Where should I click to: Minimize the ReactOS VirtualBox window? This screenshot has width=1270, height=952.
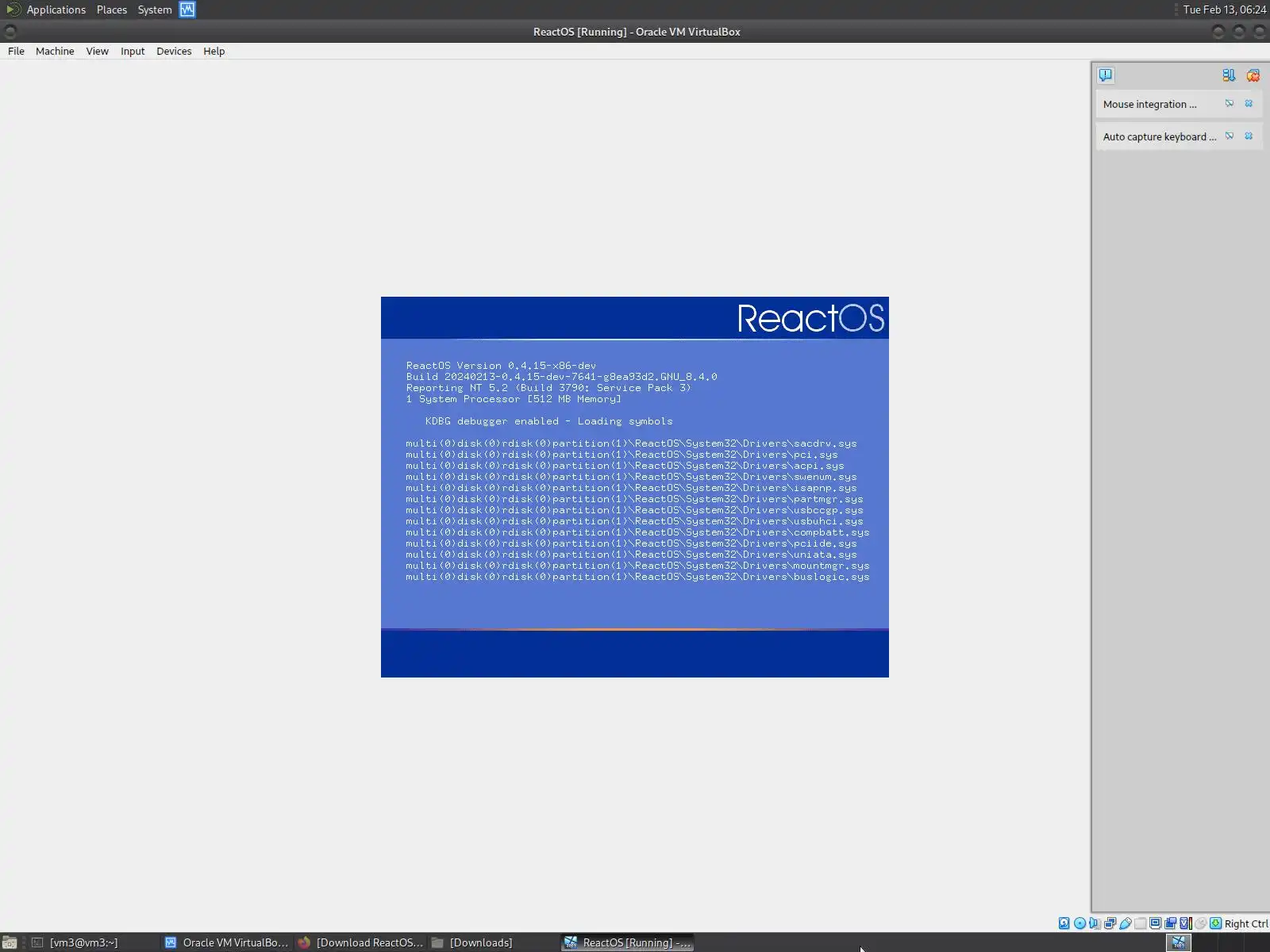(x=1218, y=32)
